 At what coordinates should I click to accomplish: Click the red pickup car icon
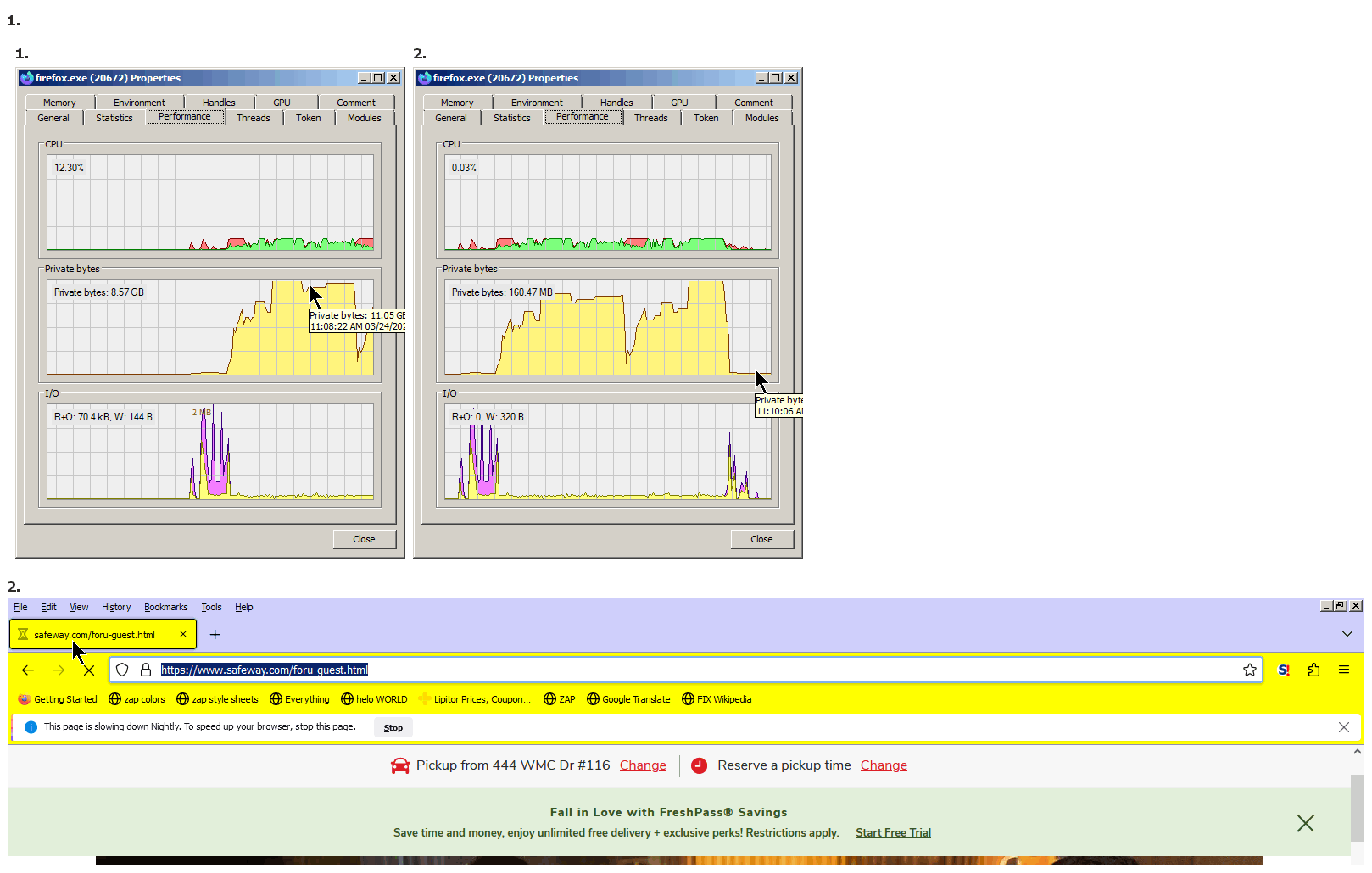coord(400,766)
